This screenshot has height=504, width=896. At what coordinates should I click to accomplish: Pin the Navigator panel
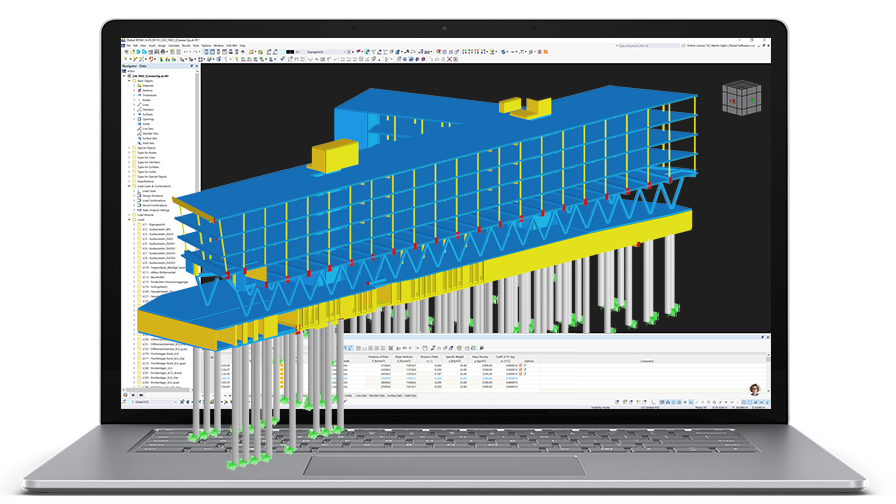[x=191, y=66]
